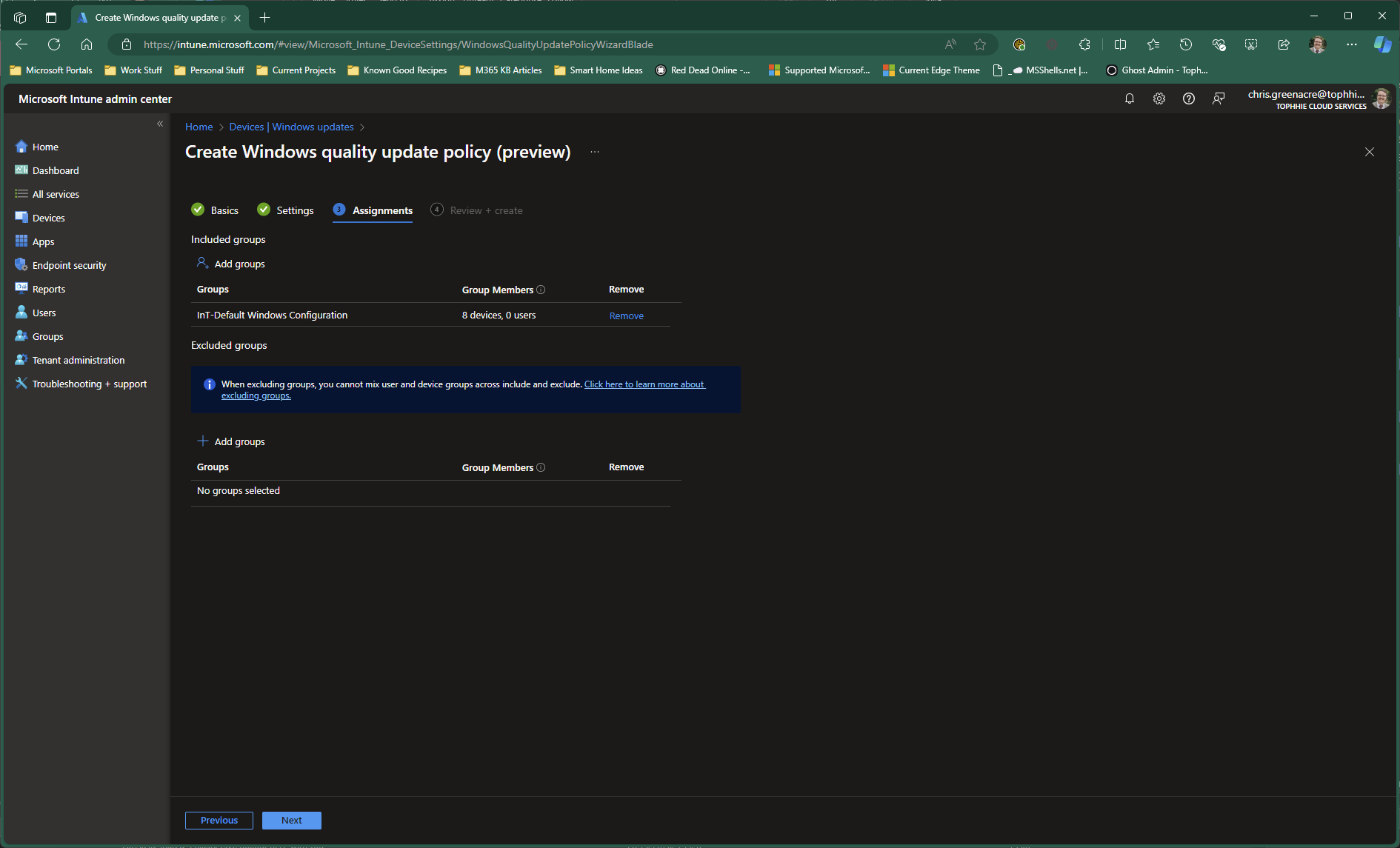
Task: Open the Read aloud icon in address bar
Action: (x=950, y=44)
